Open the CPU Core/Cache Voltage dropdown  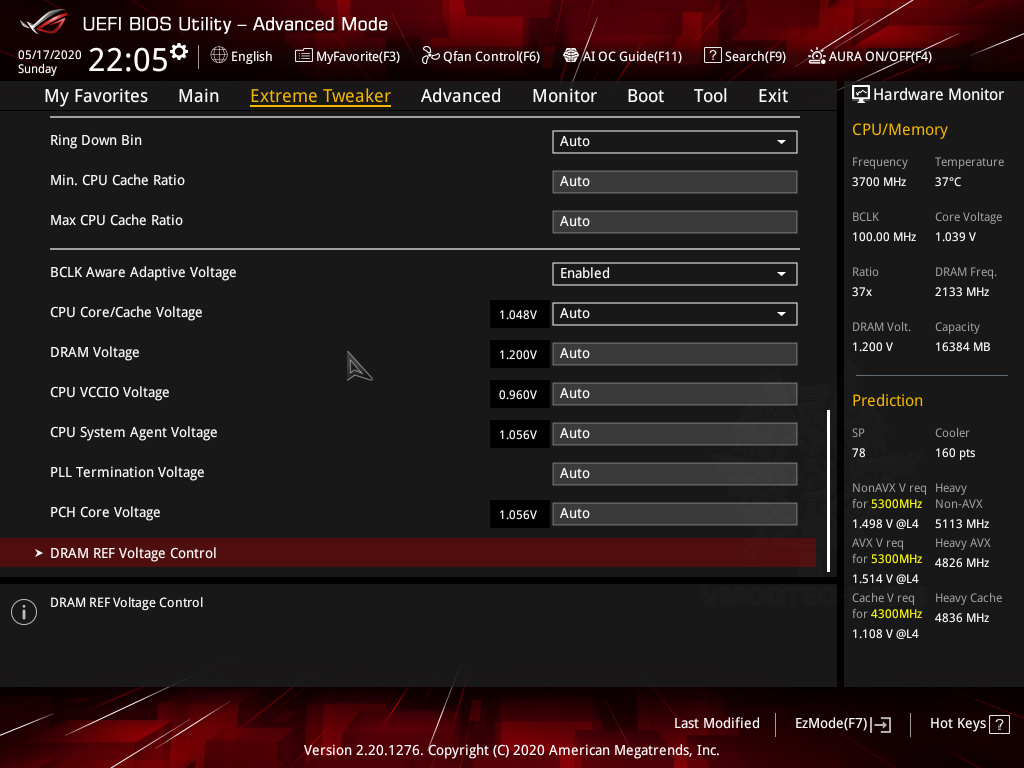click(674, 313)
